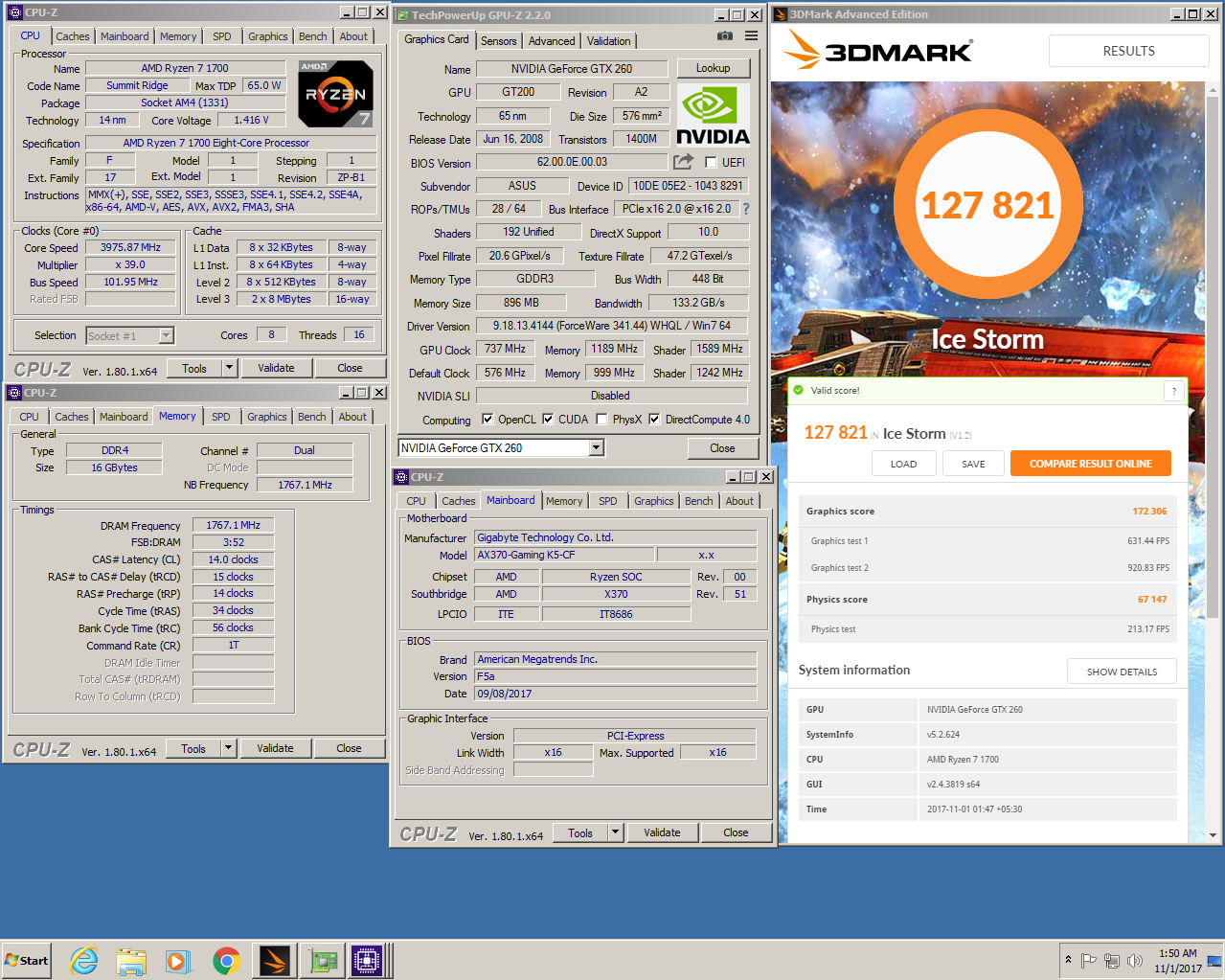
Task: Click the GPU-Z screenshot camera icon
Action: click(725, 35)
